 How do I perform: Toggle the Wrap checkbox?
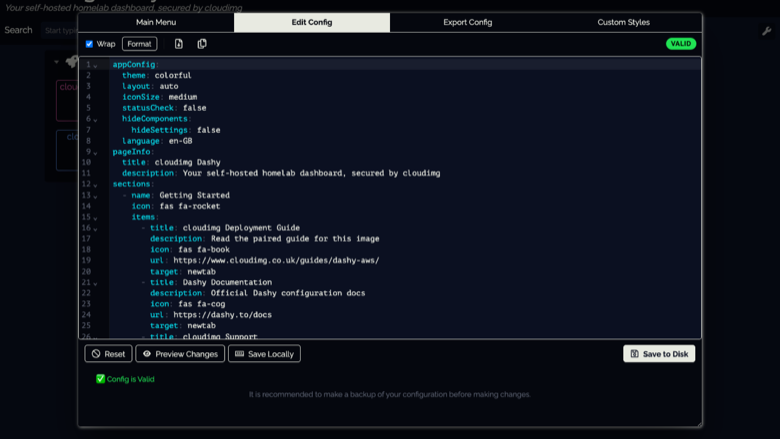tap(90, 44)
